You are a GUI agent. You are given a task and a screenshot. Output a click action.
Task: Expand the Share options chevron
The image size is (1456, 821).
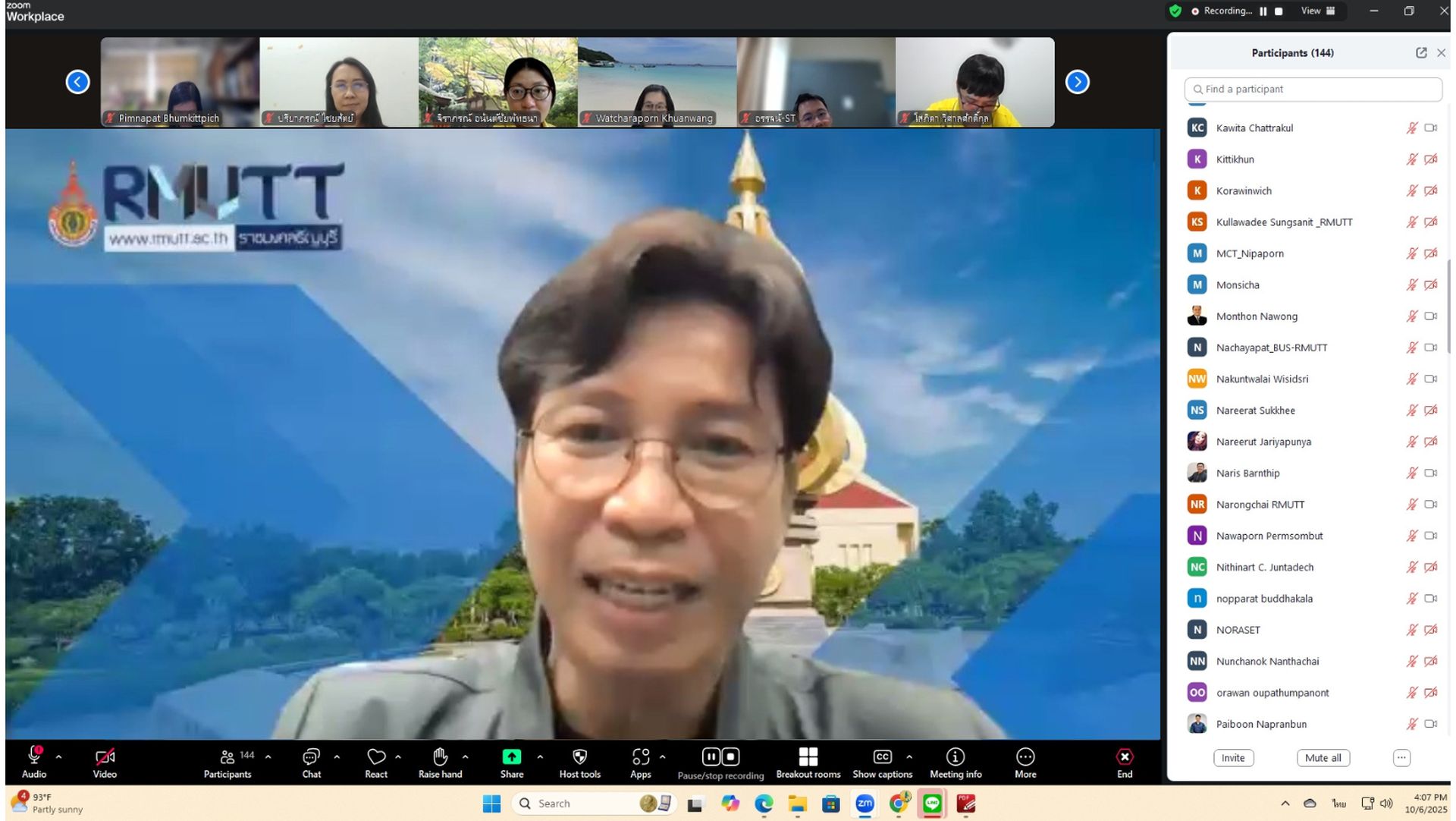point(540,757)
